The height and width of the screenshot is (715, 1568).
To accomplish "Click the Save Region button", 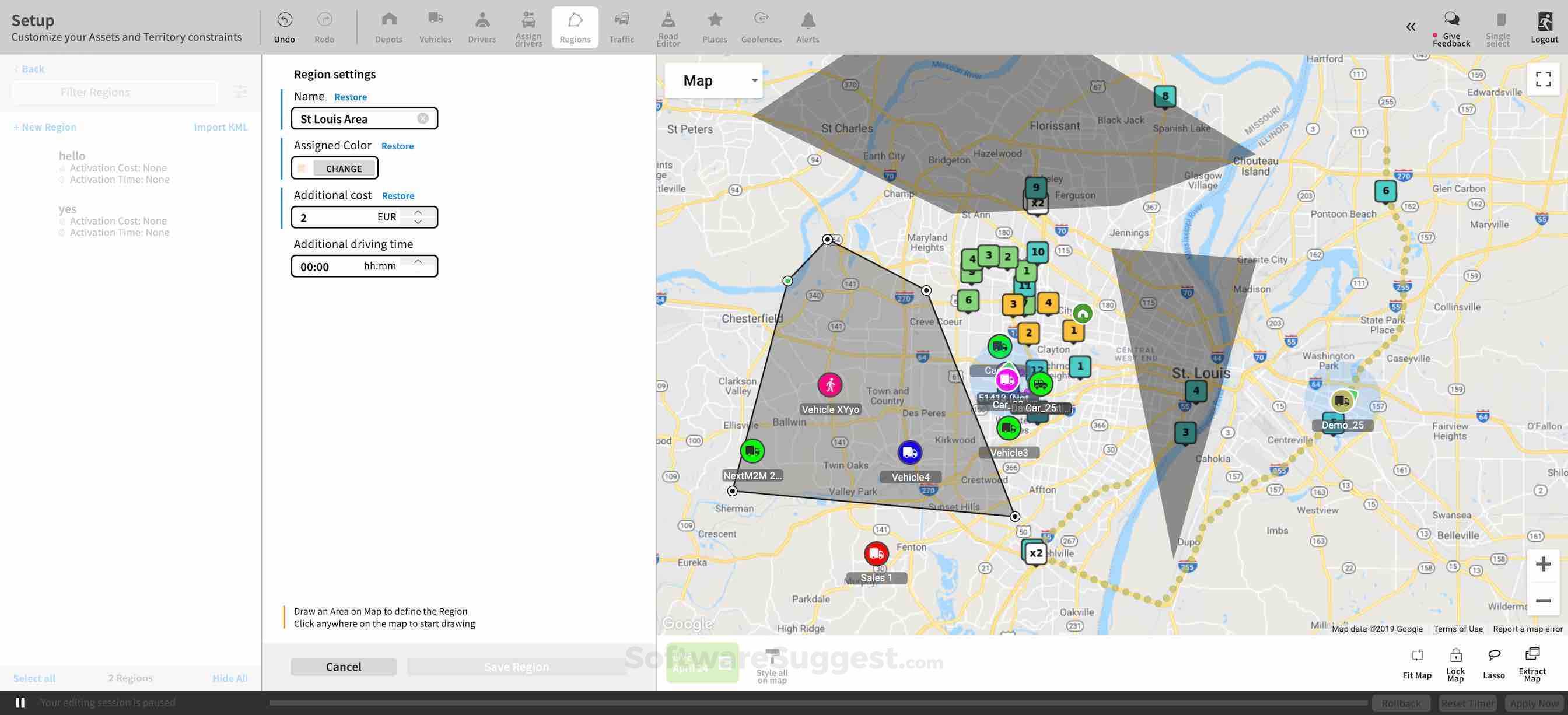I will (516, 667).
